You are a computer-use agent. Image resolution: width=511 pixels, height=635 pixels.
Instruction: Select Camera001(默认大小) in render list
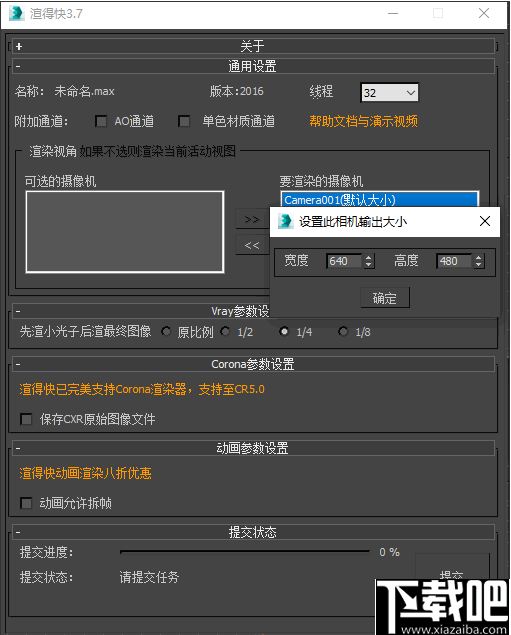tap(380, 200)
